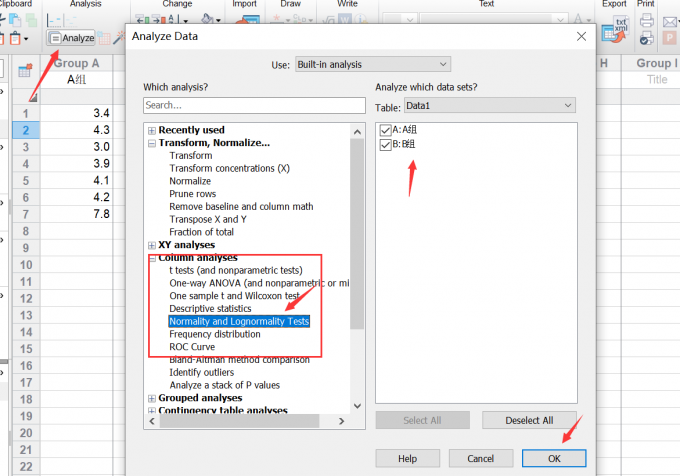Select Fraction of total
The width and height of the screenshot is (680, 476).
pos(202,232)
